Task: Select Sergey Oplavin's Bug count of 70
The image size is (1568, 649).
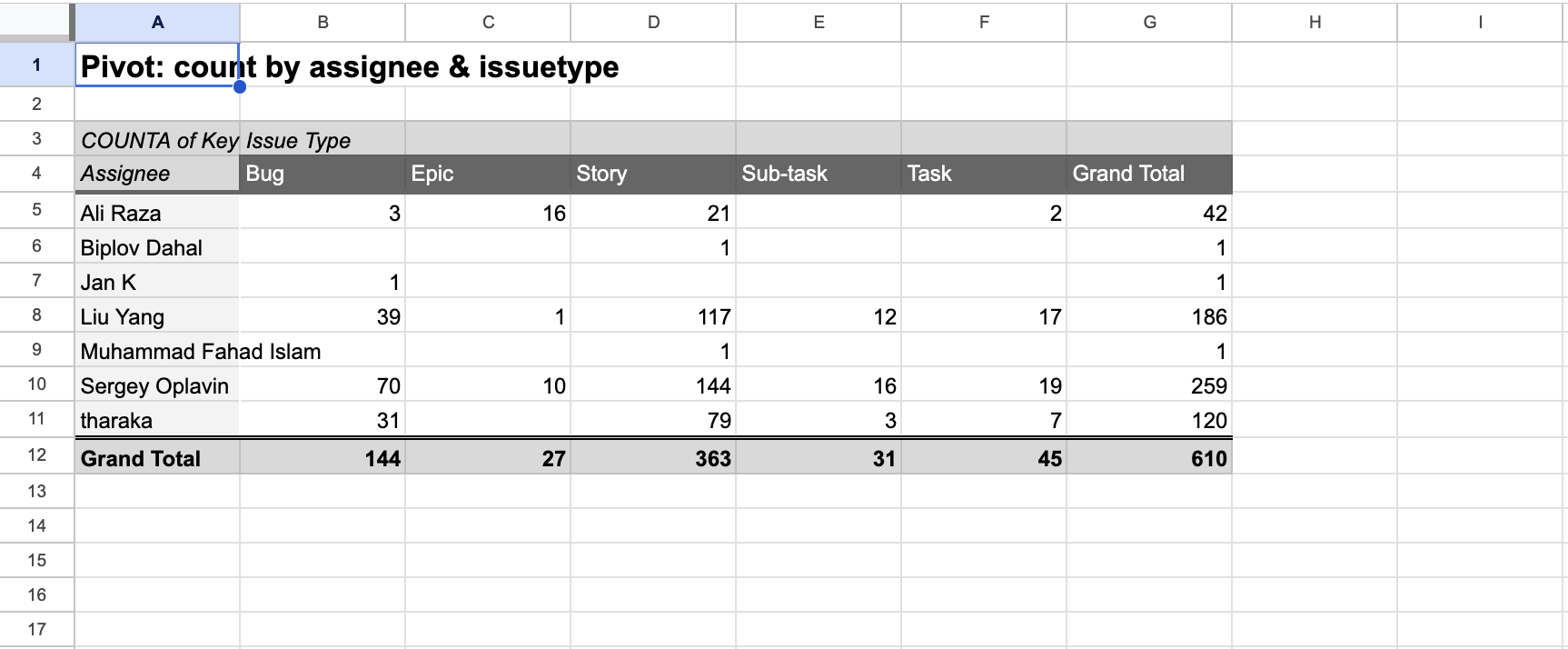Action: coord(322,385)
